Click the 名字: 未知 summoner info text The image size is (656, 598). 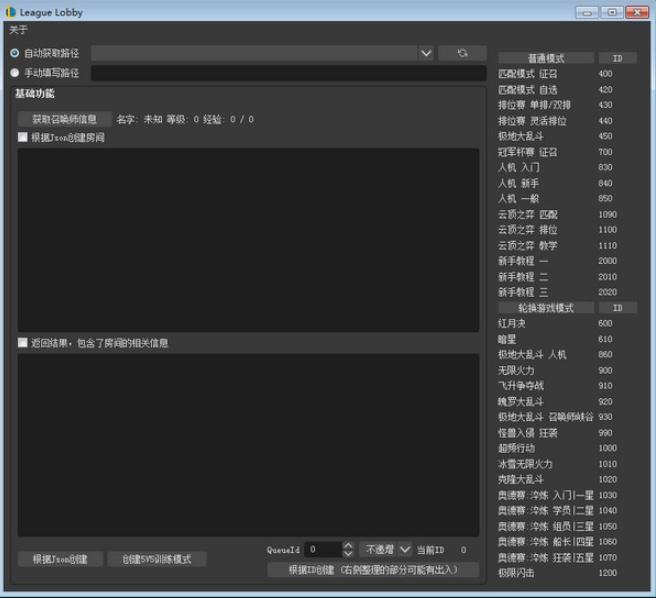point(139,119)
